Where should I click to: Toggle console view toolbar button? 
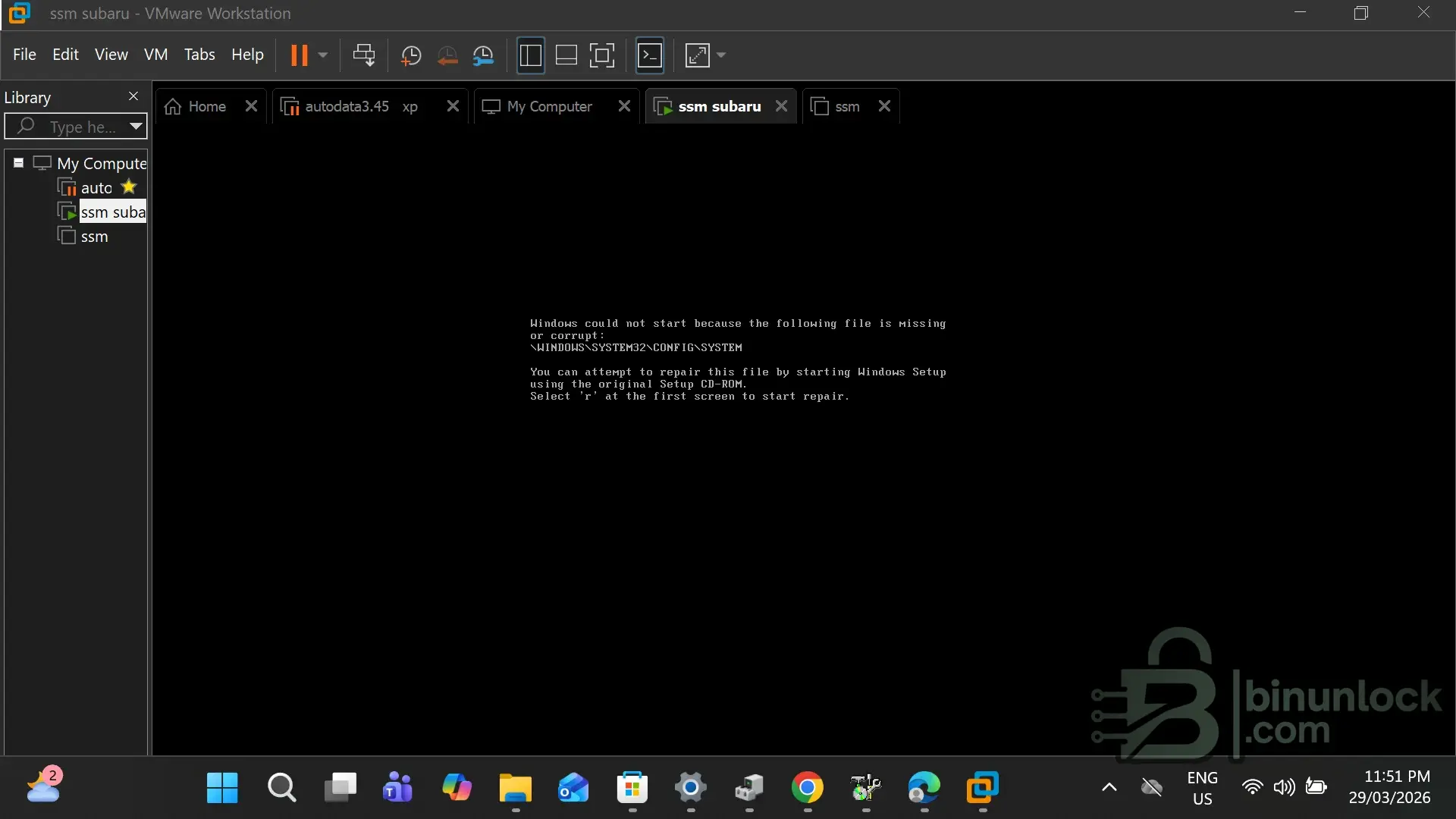click(650, 55)
